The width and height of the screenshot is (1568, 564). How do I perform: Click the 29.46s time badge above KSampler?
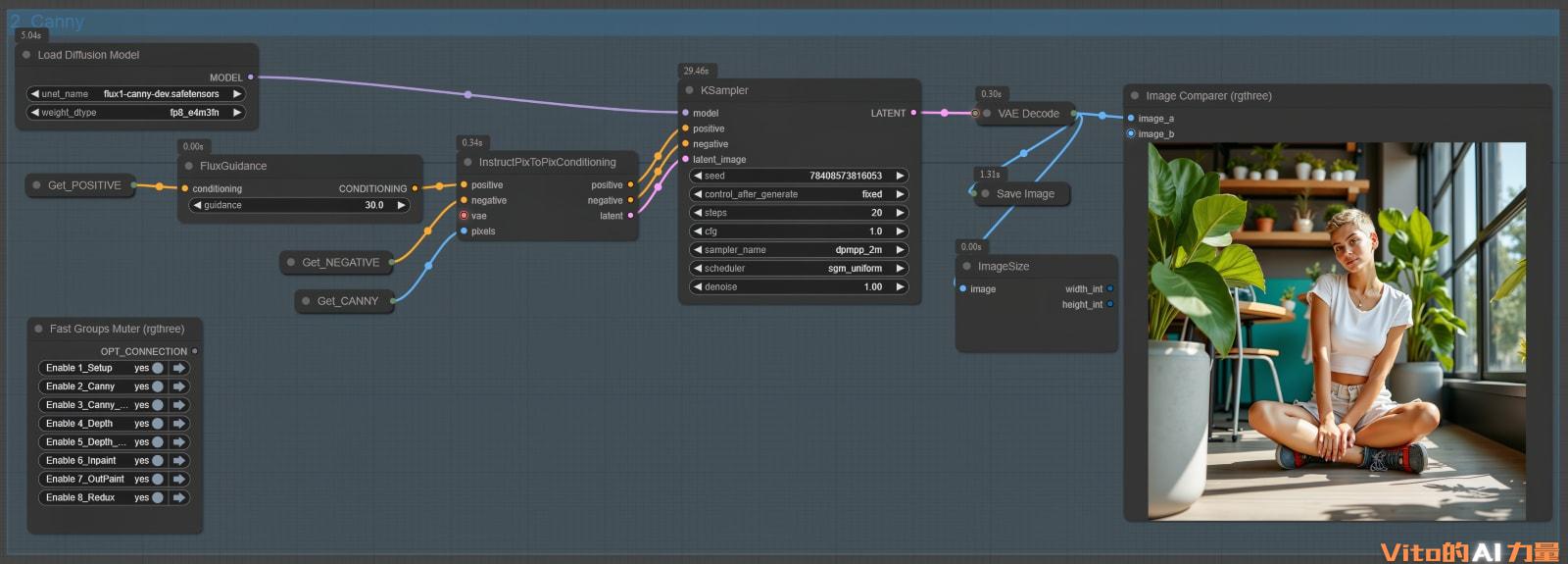[x=696, y=71]
